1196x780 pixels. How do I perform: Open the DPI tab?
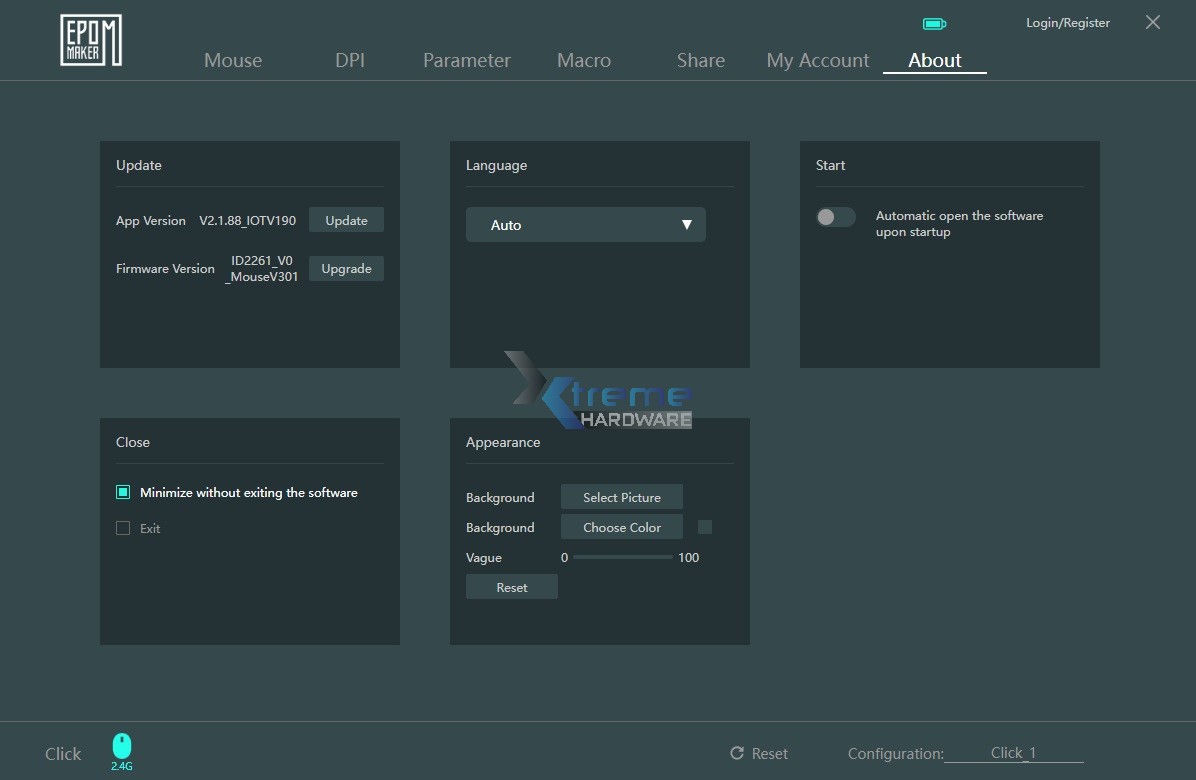[x=350, y=60]
